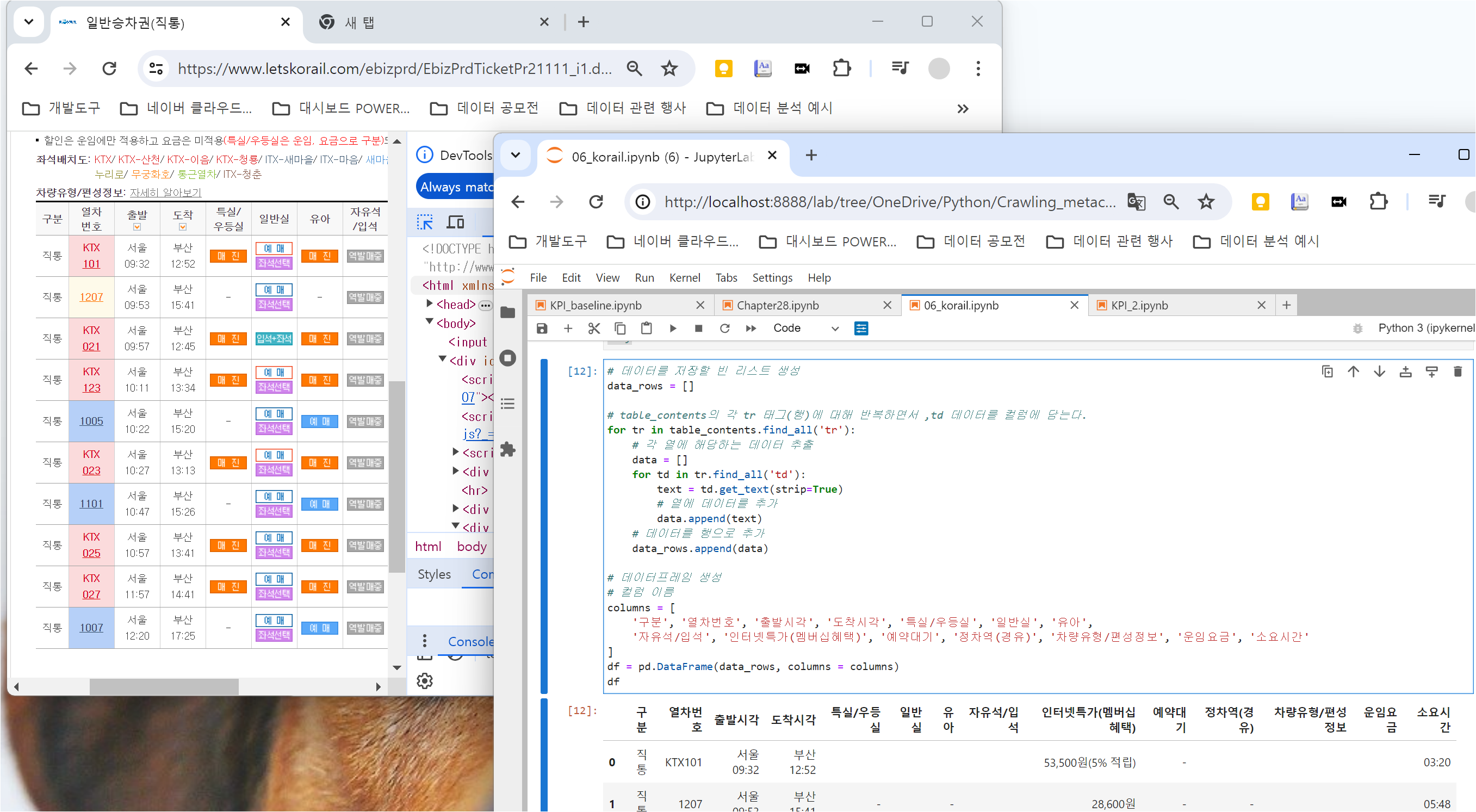
Task: Open the cell type Code dropdown
Action: (x=805, y=328)
